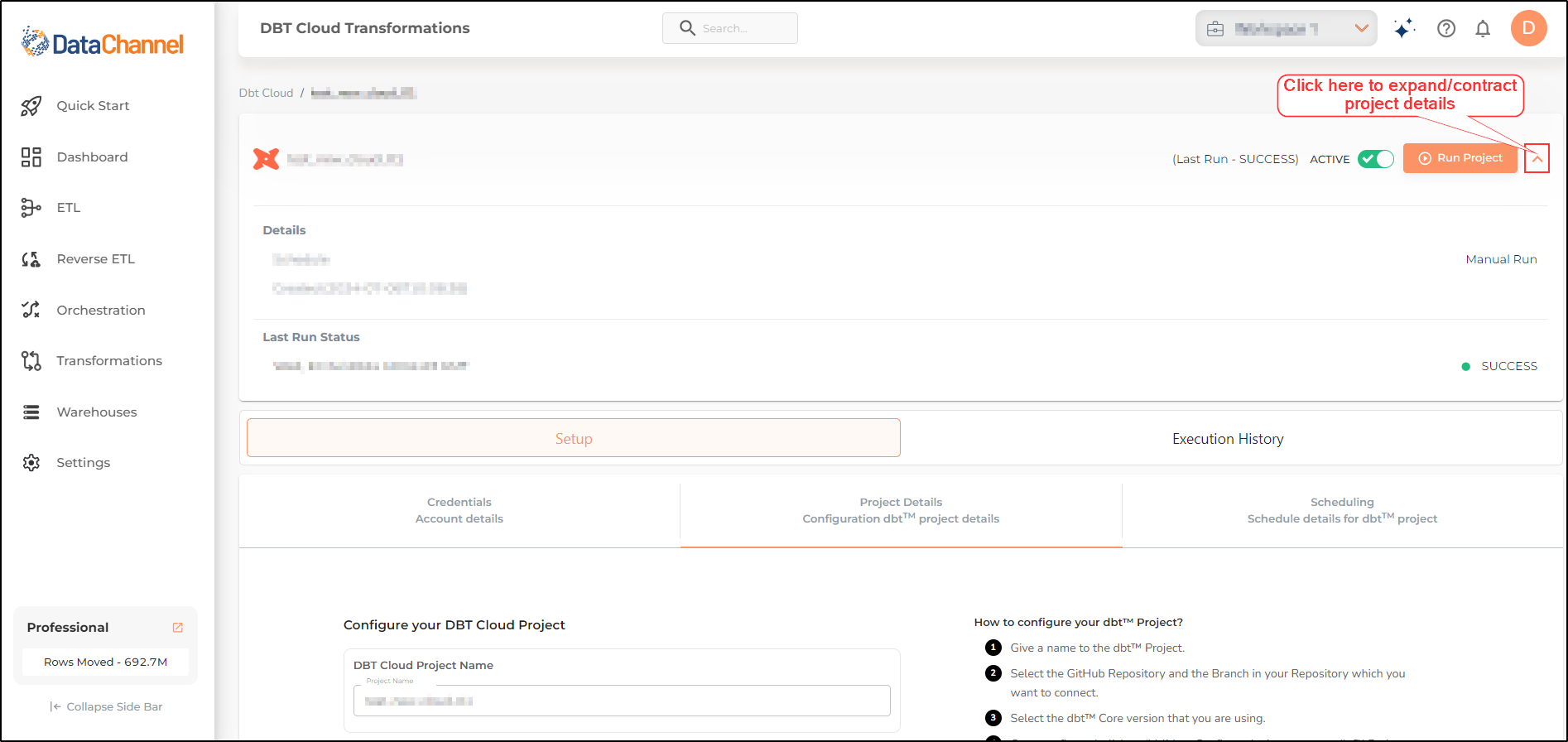Click Configure your DBT Cloud Project heading
Viewport: 1568px width, 742px height.
tap(455, 625)
